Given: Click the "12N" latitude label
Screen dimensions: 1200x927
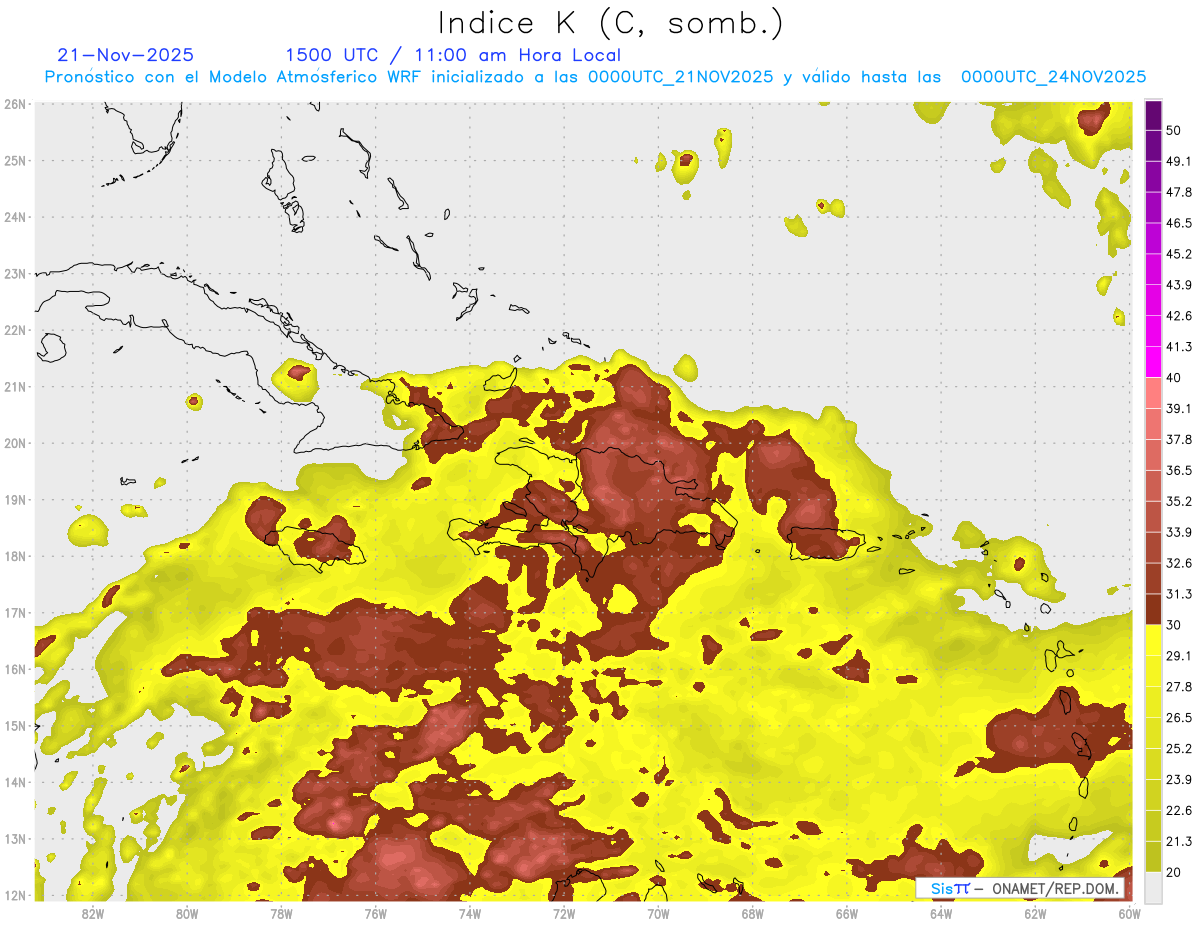Looking at the screenshot, I should tap(17, 895).
